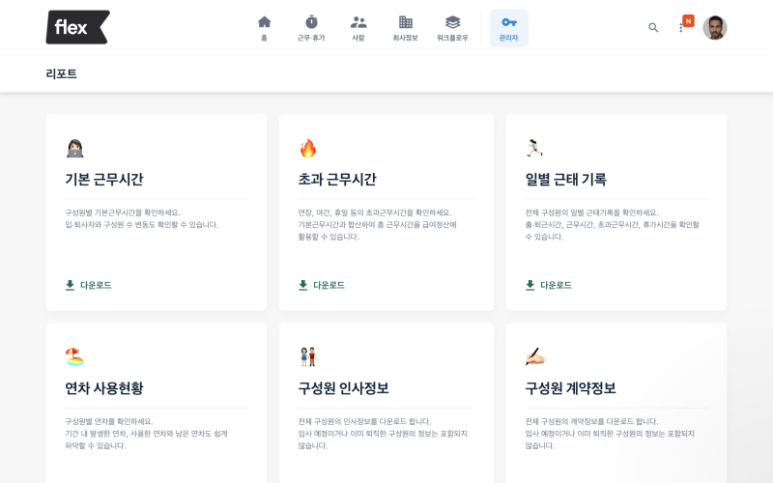Open the 근무·휴가 stopwatch menu
The image size is (773, 483).
coord(311,27)
